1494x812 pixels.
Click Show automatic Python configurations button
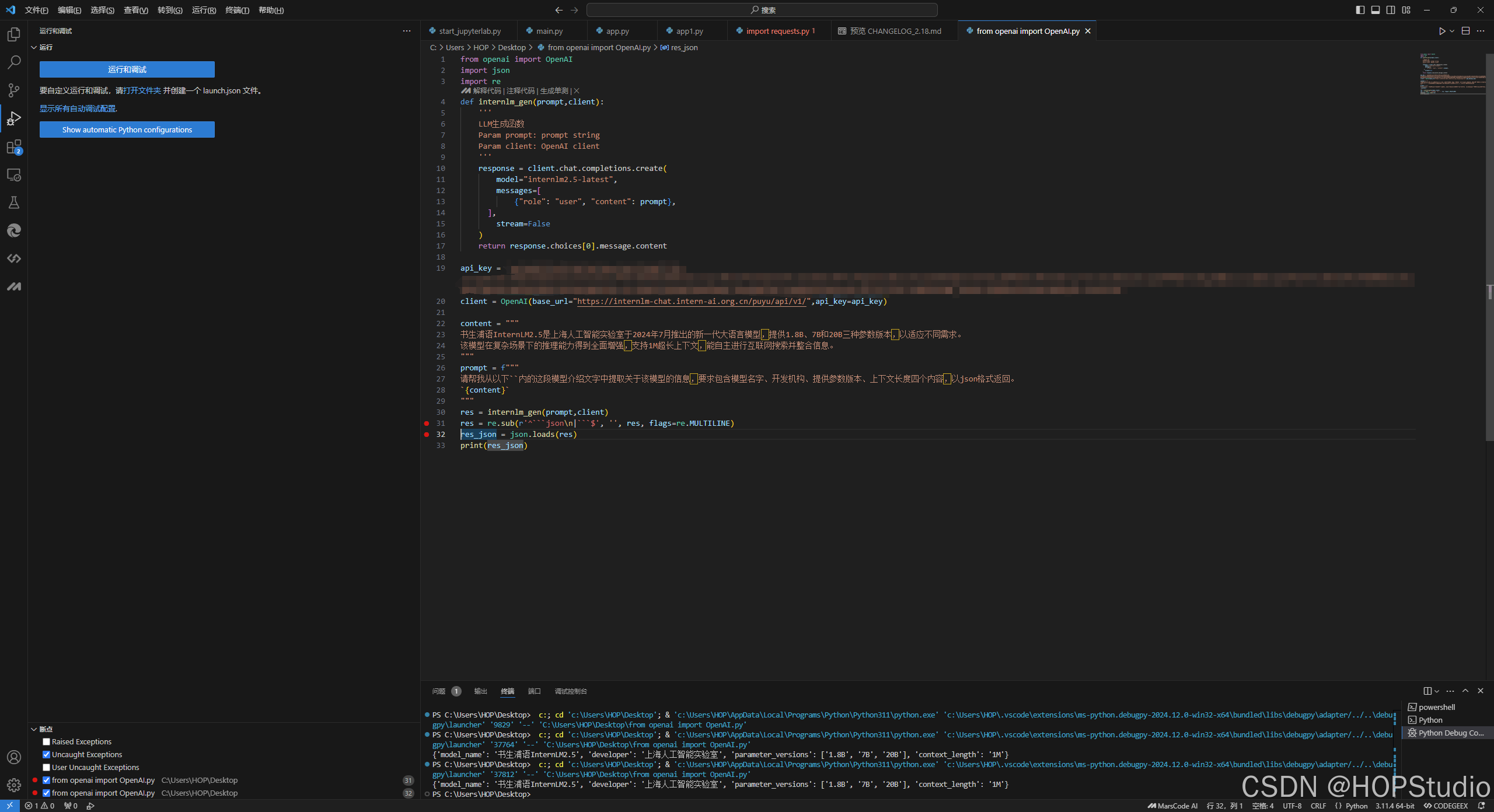pyautogui.click(x=127, y=129)
